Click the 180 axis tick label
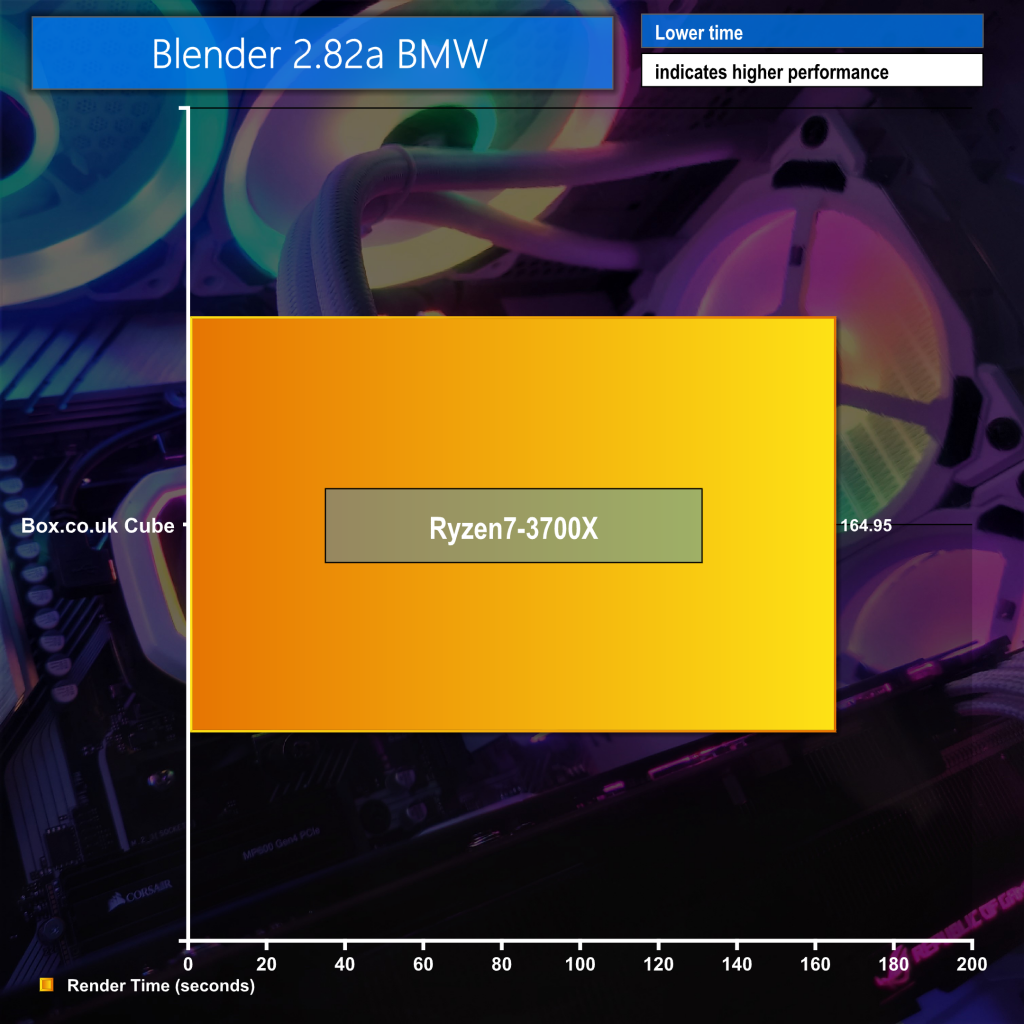This screenshot has width=1024, height=1024. coord(893,964)
